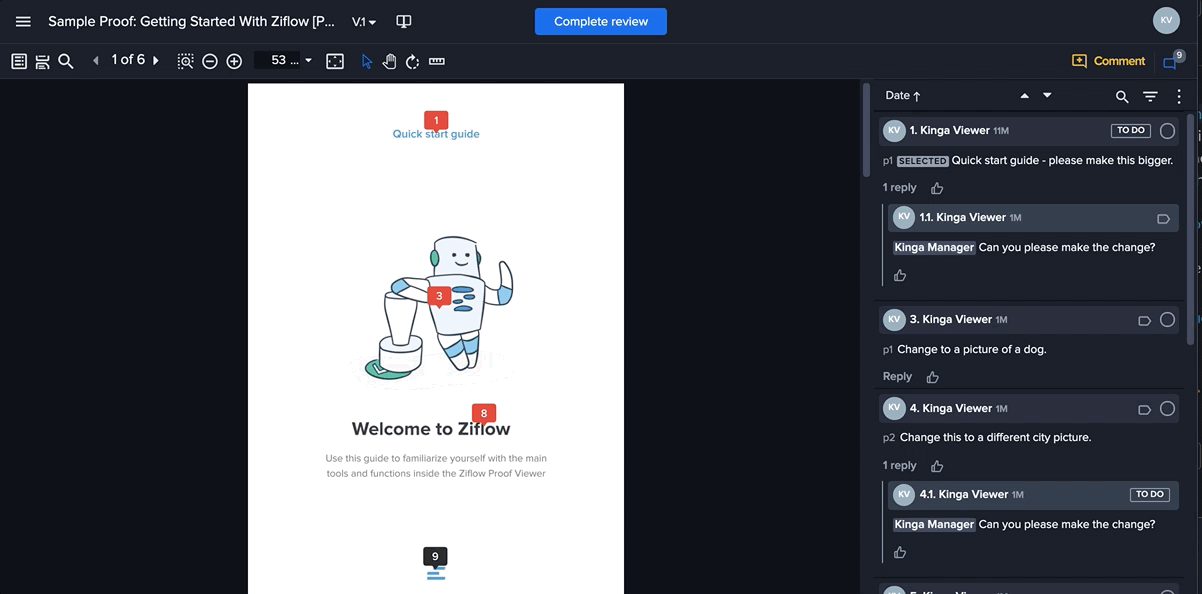Toggle resolved circle on comment 3
The width and height of the screenshot is (1202, 594).
pyautogui.click(x=1167, y=320)
